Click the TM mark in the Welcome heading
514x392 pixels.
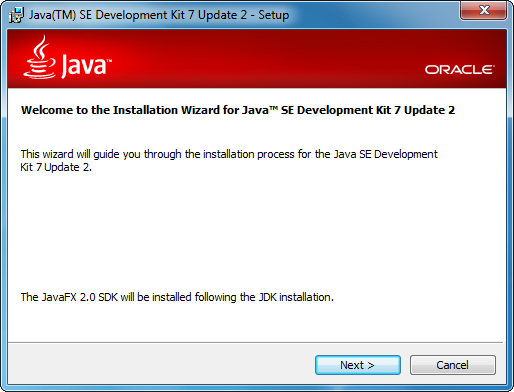pos(274,108)
